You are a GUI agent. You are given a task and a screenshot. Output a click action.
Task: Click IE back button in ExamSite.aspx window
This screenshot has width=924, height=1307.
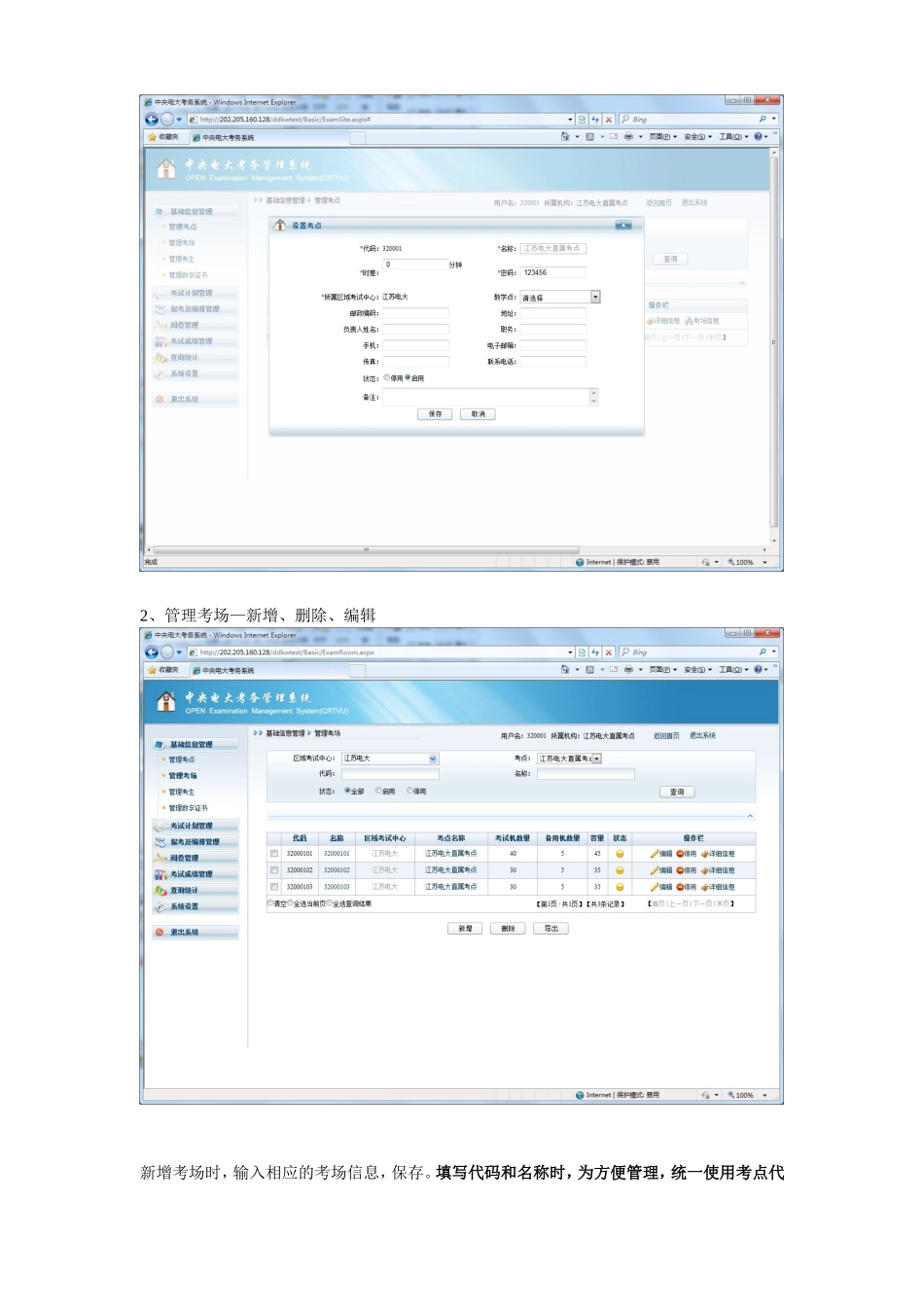coord(151,120)
